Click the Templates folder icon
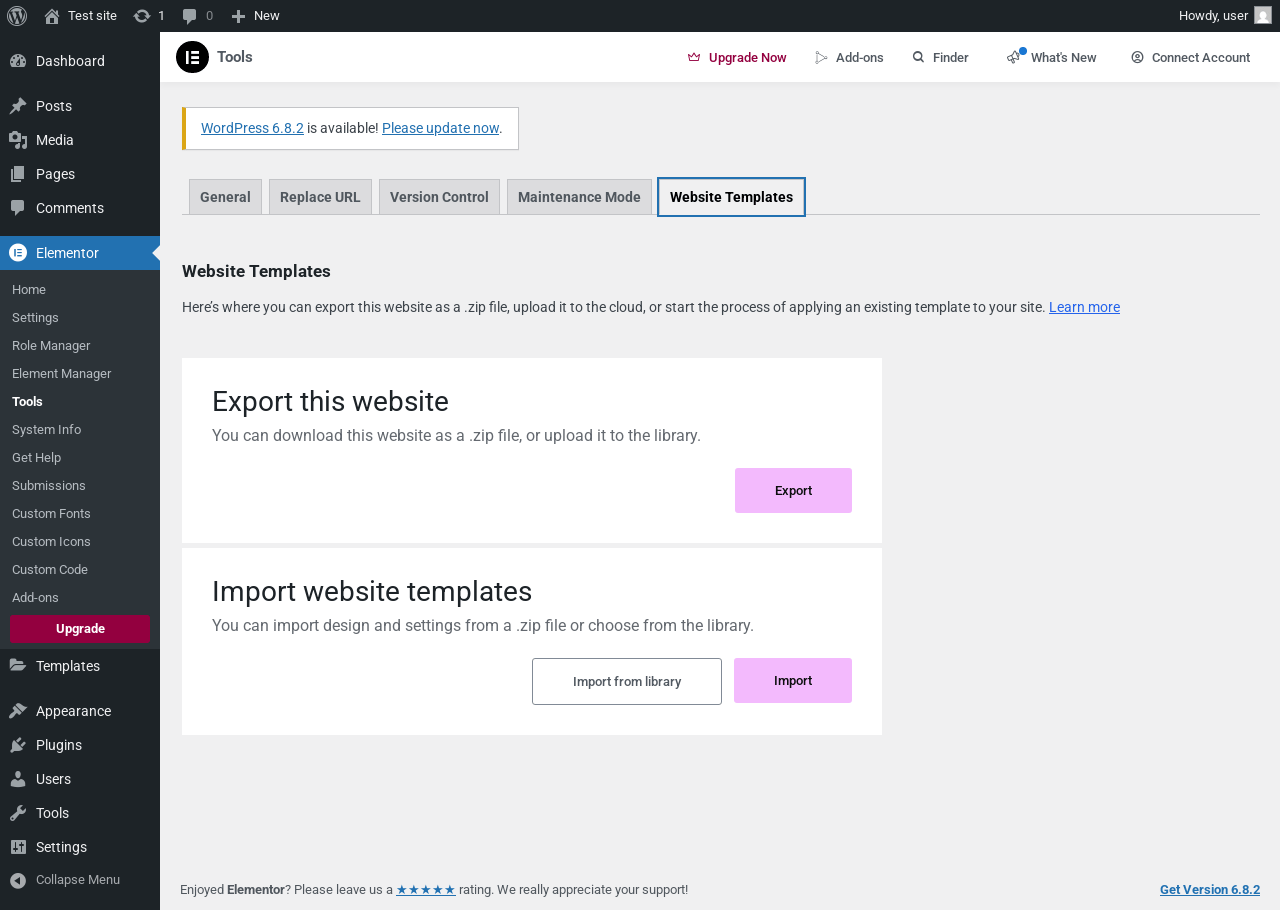The width and height of the screenshot is (1280, 910). (x=18, y=666)
